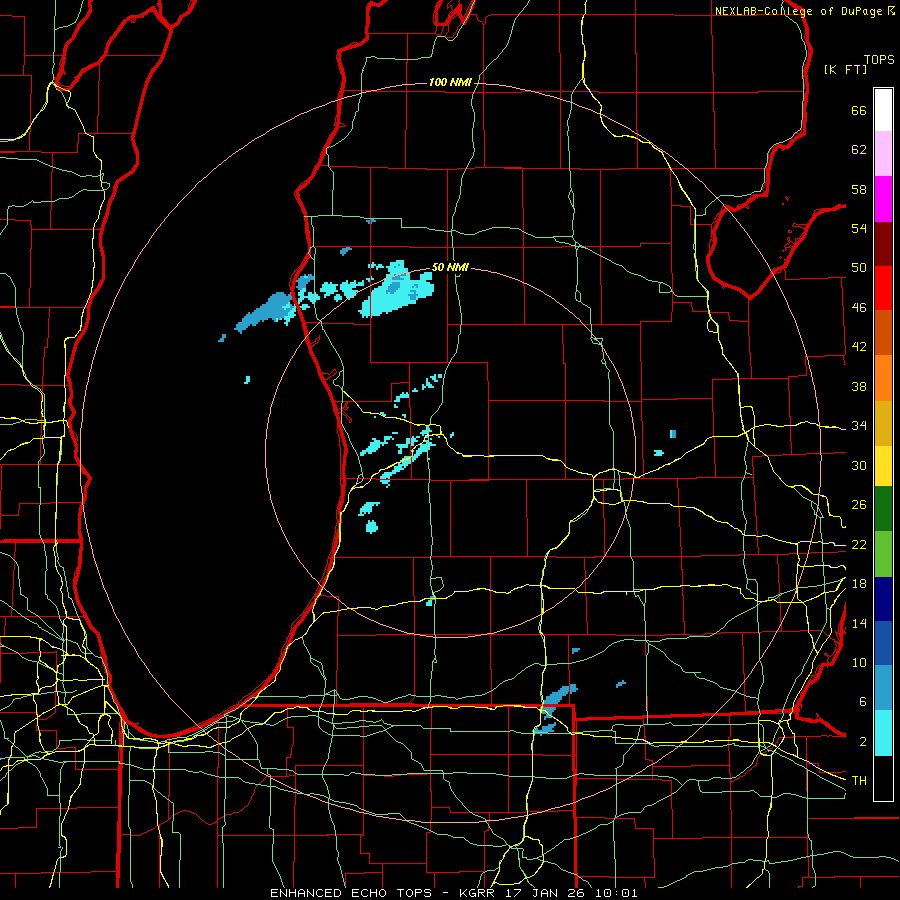Click the "50" value on the legend scale

click(x=859, y=268)
